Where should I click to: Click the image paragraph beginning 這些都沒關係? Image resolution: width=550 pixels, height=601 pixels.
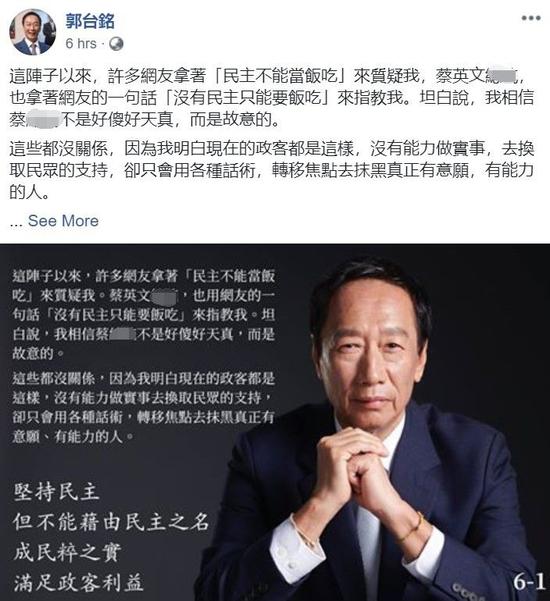[x=143, y=407]
